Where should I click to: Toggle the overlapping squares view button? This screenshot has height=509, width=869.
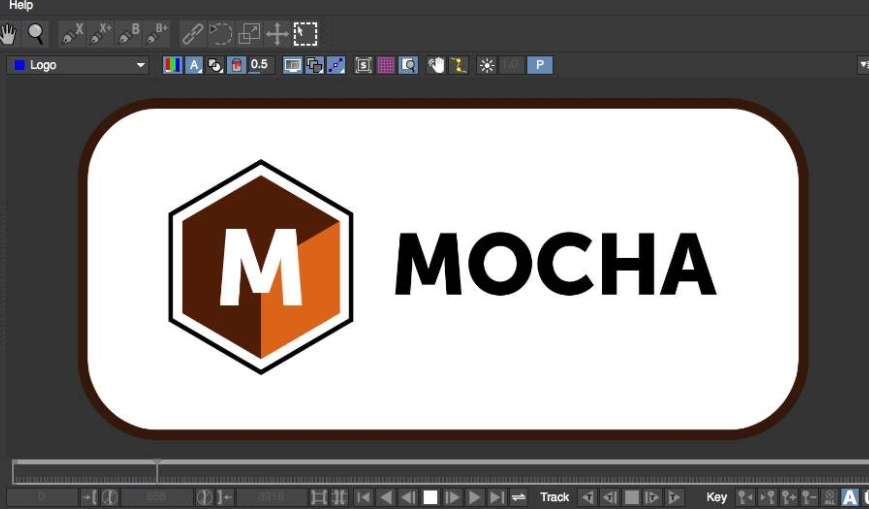coord(314,65)
